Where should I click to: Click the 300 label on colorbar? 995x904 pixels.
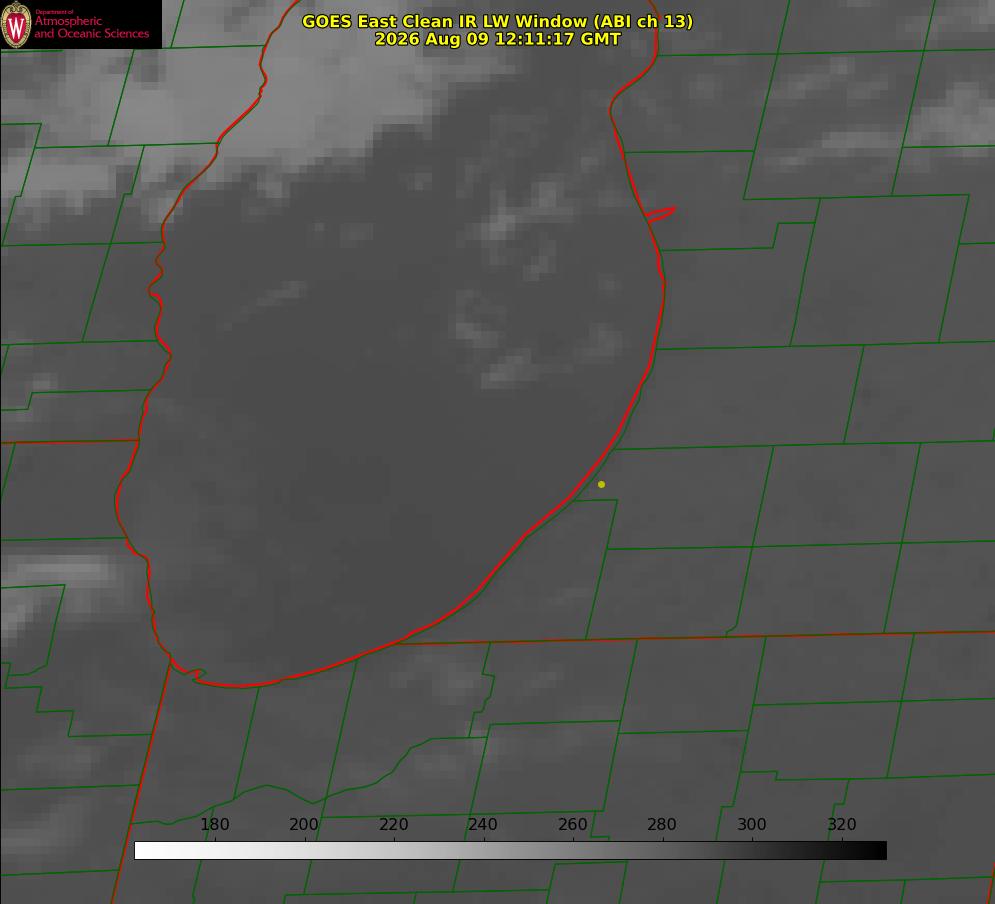752,824
